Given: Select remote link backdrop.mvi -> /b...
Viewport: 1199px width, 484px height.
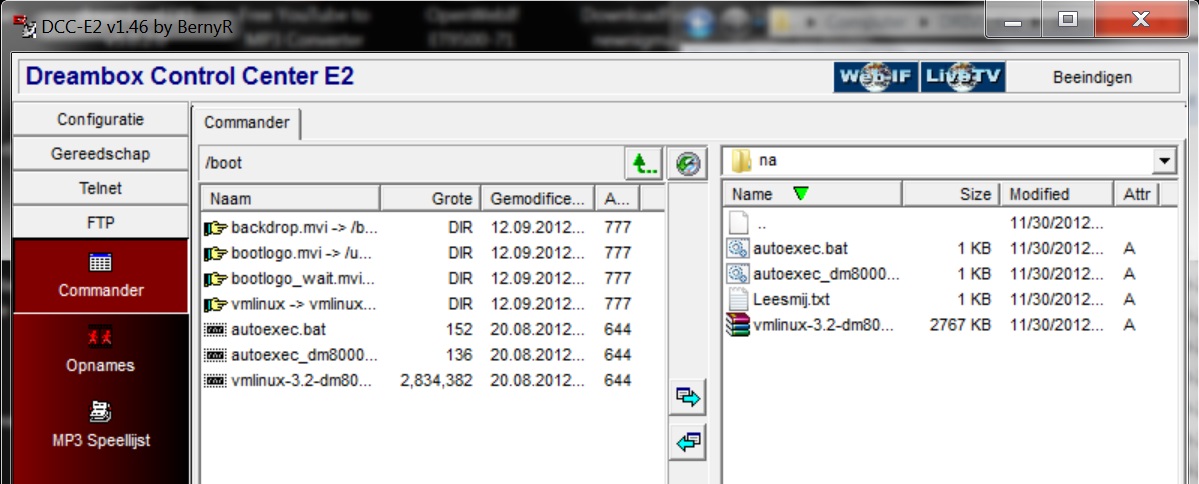Looking at the screenshot, I should point(304,227).
